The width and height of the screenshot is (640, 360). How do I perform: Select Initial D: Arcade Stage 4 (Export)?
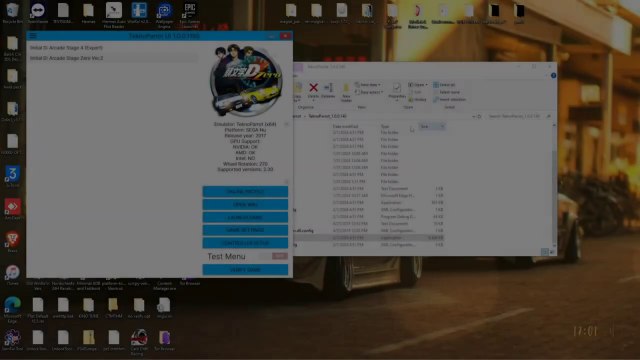[112, 48]
